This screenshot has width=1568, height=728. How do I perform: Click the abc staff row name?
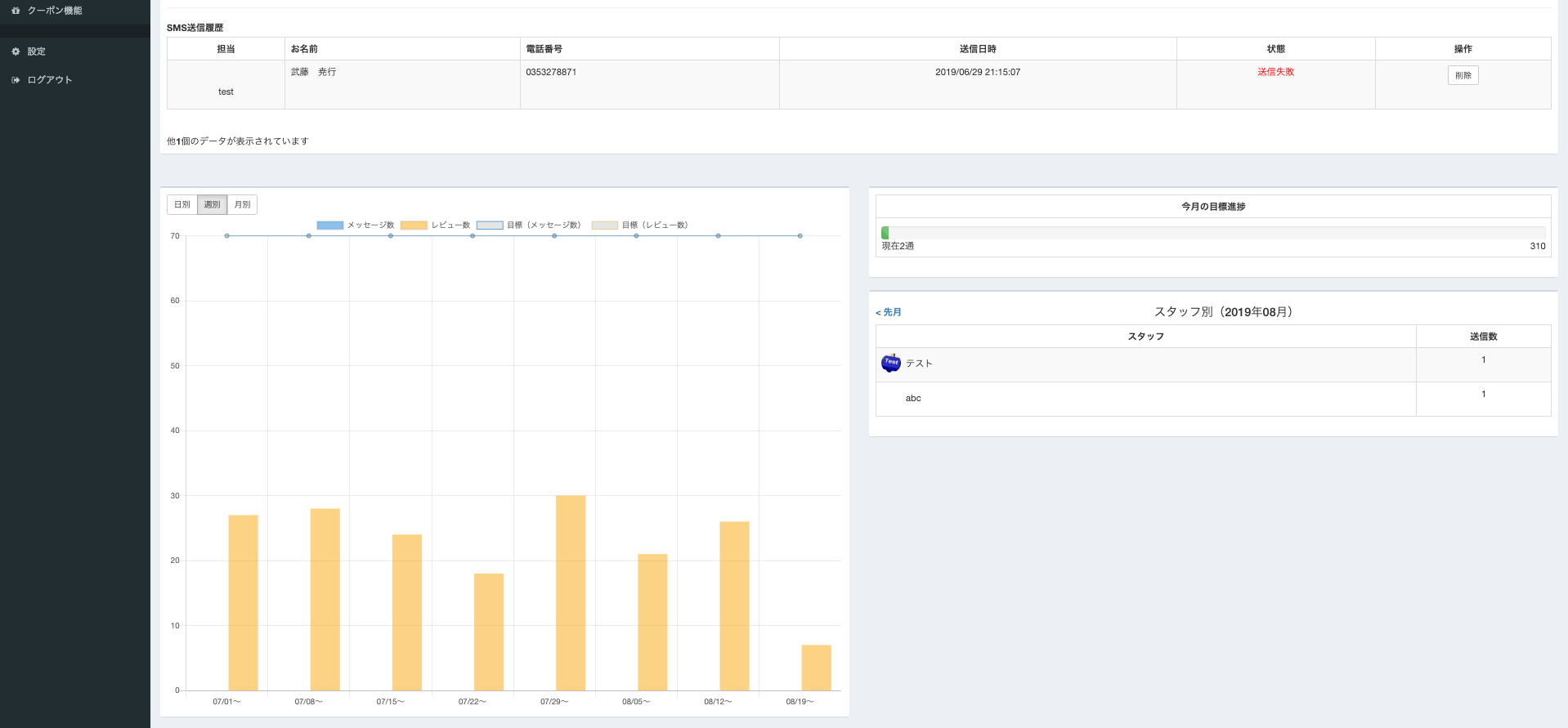913,399
